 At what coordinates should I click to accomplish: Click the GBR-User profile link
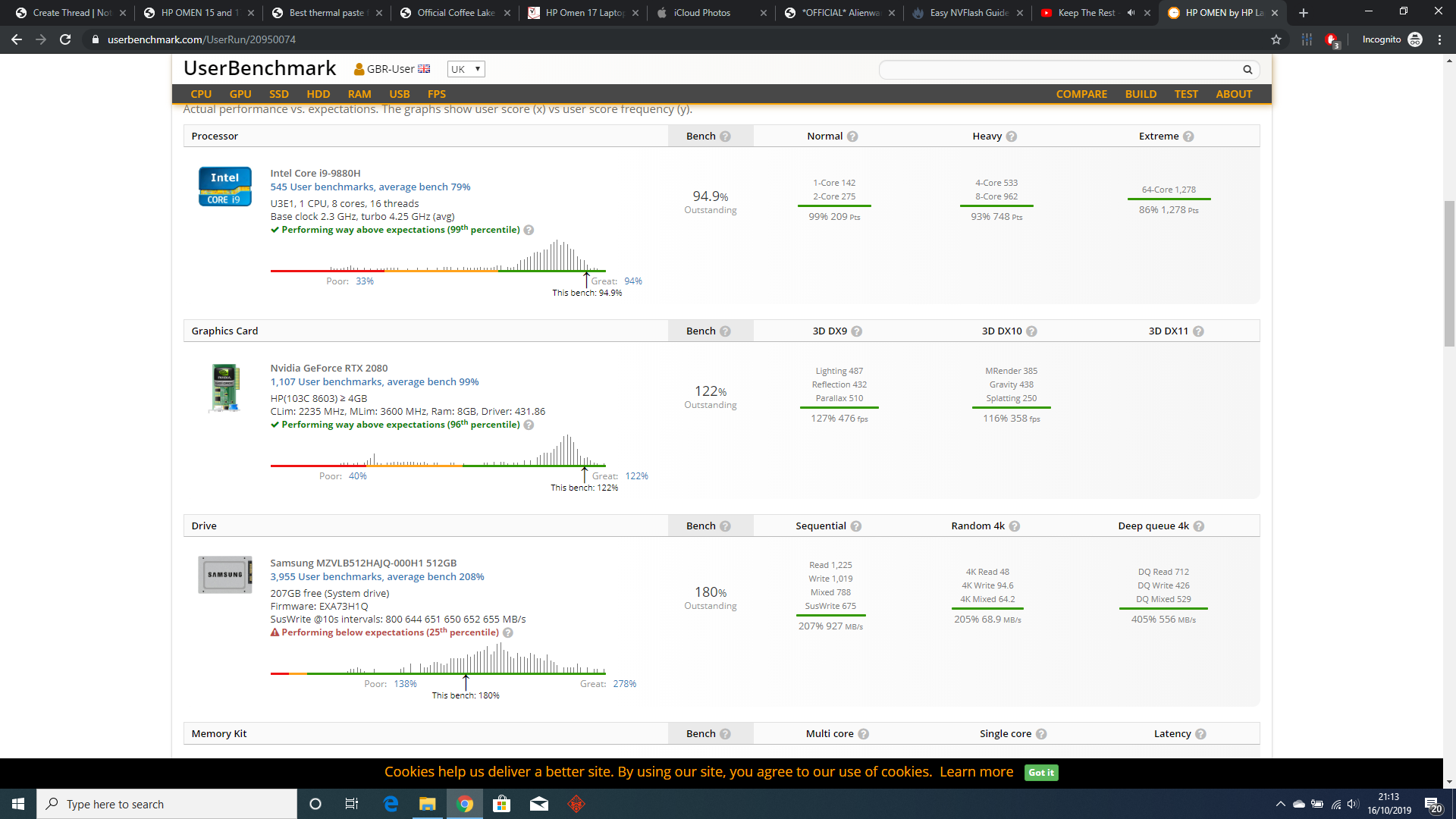coord(391,69)
